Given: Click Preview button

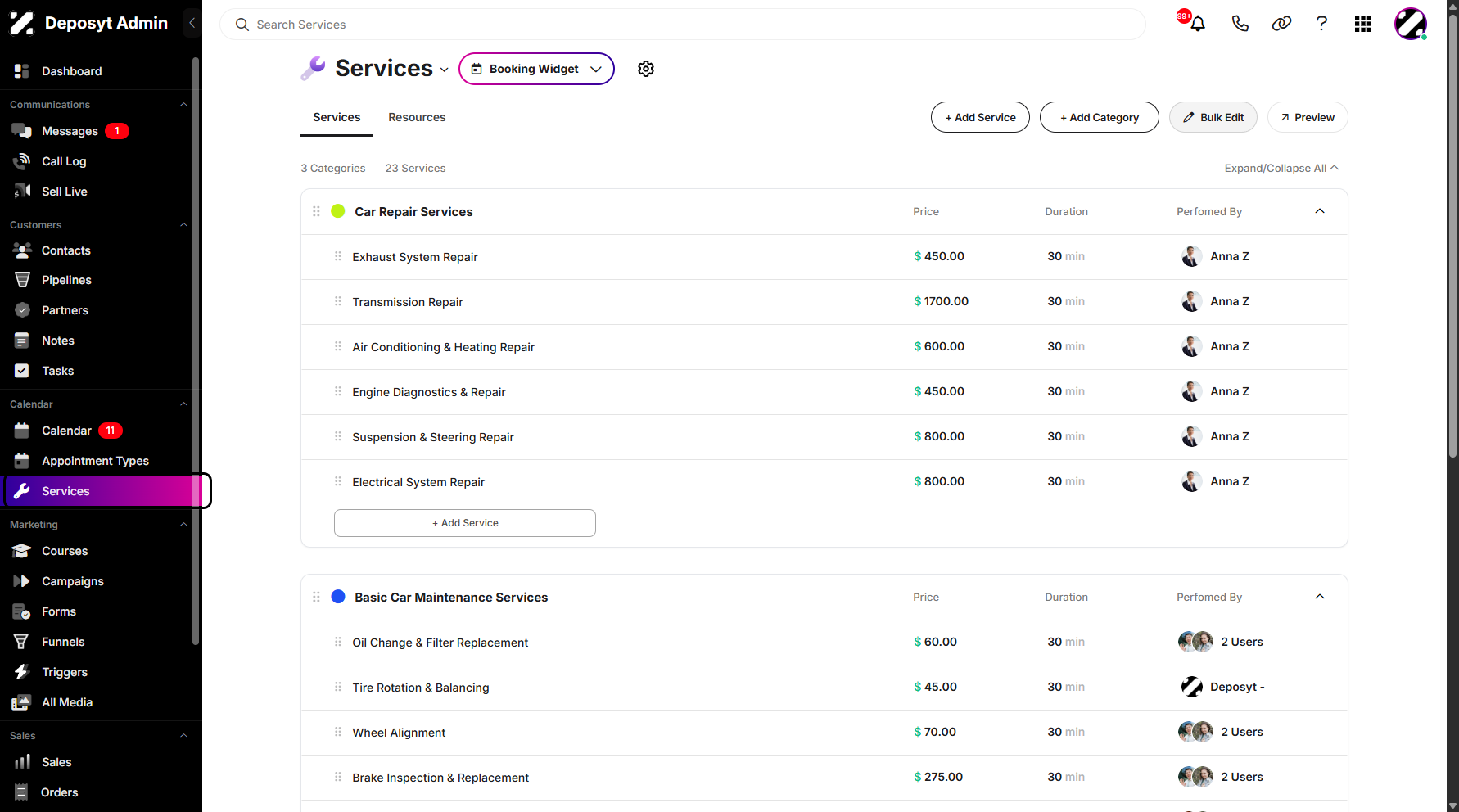Looking at the screenshot, I should [1308, 117].
